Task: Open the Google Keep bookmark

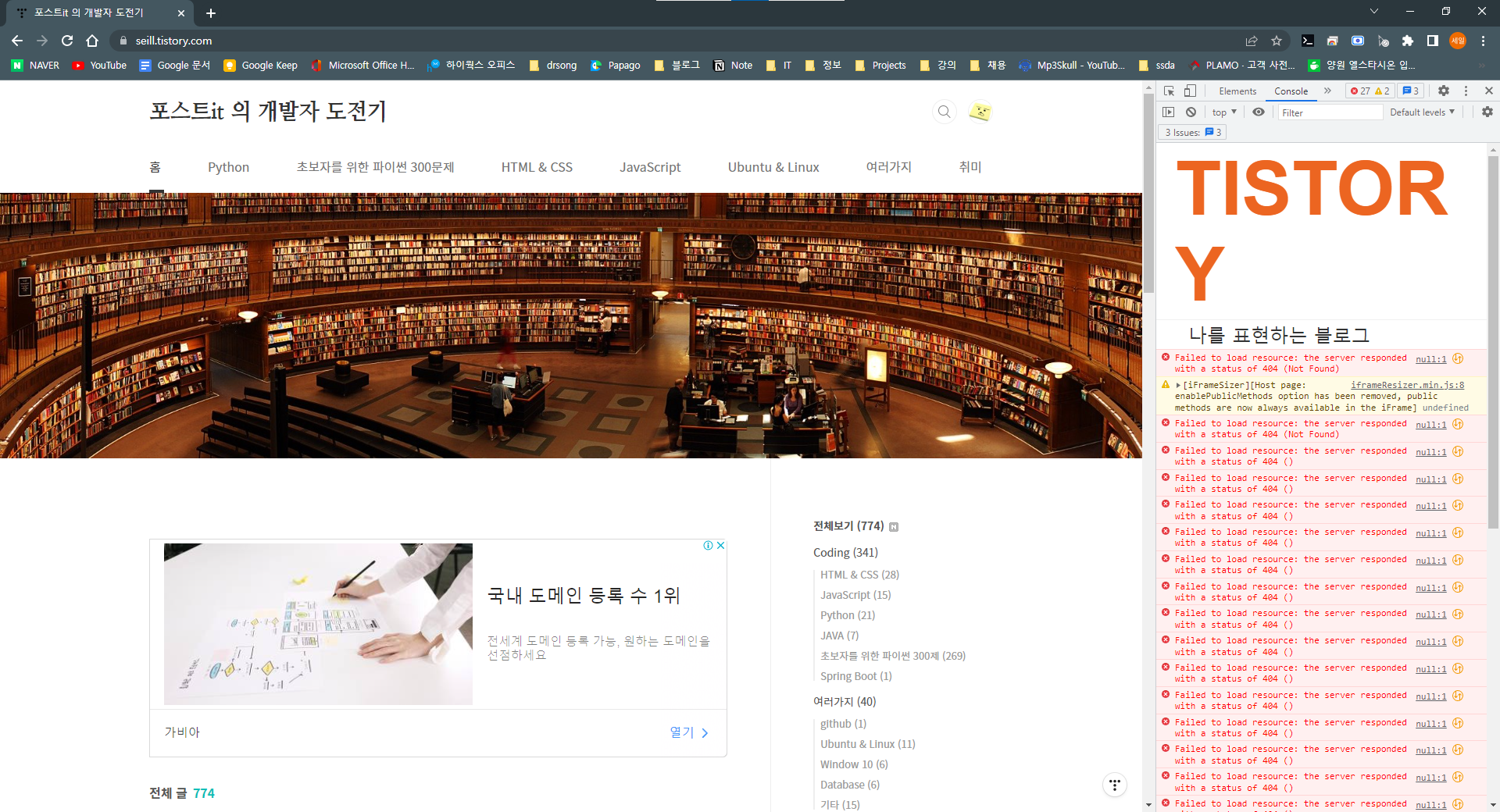Action: pyautogui.click(x=260, y=66)
